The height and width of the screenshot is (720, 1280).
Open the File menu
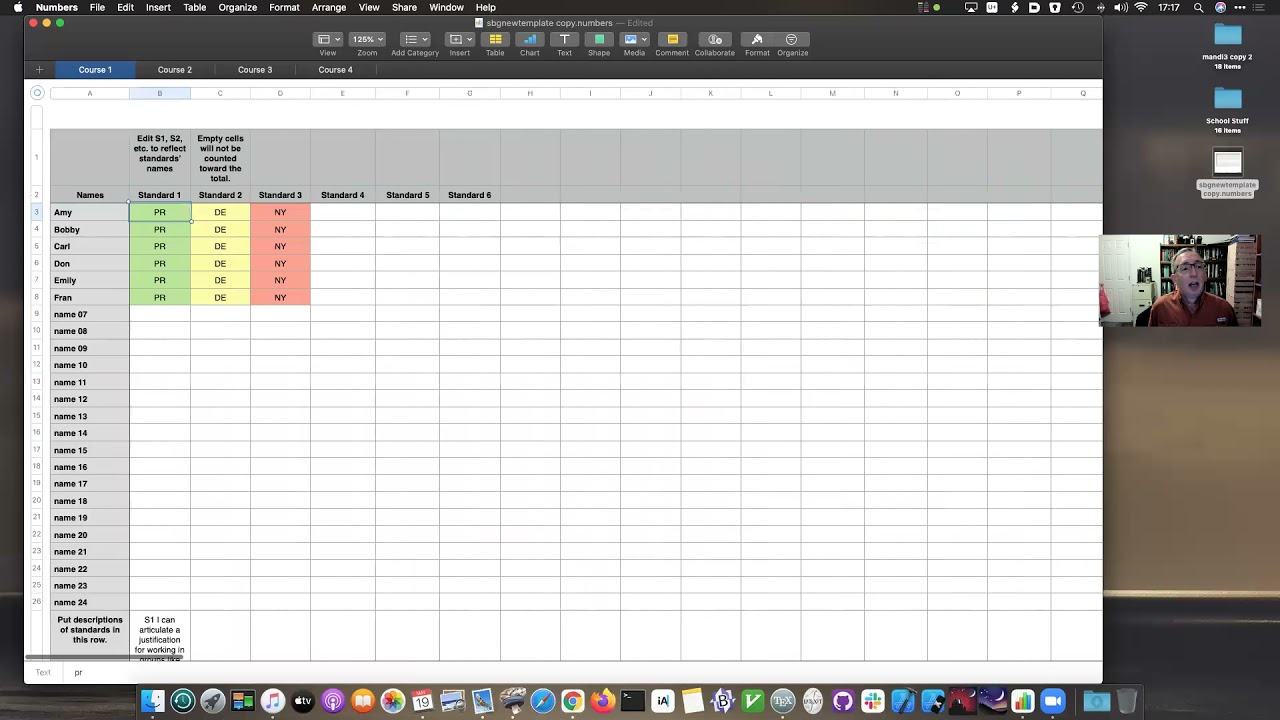tap(97, 7)
